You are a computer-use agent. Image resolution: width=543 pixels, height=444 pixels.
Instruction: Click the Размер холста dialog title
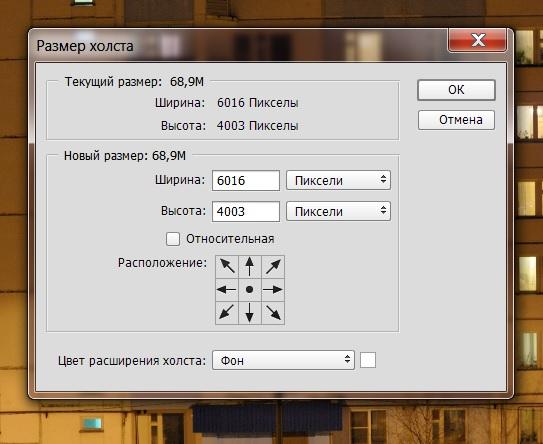pos(85,46)
